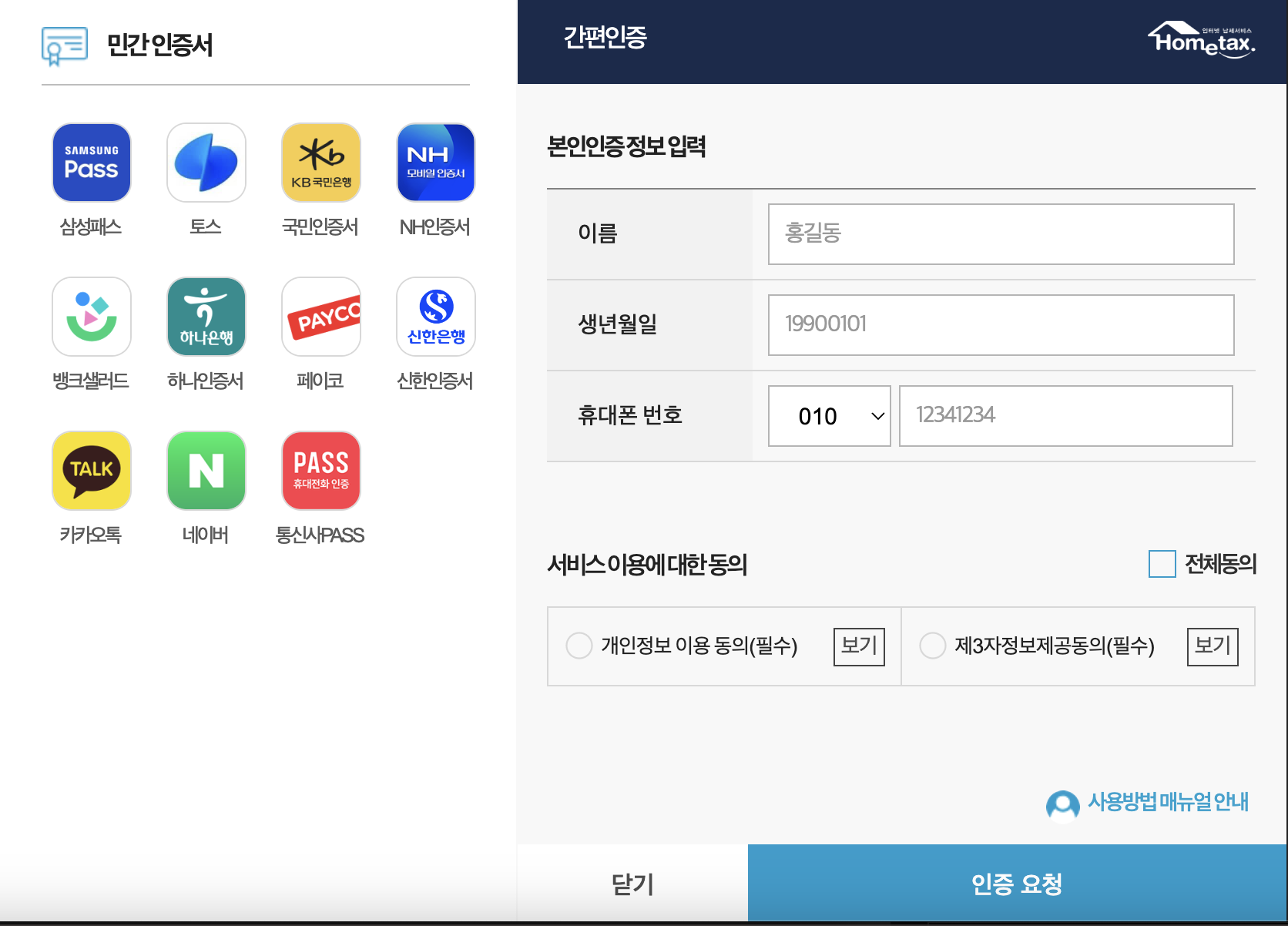The width and height of the screenshot is (1288, 926).
Task: Choose 통신사PASS for verification
Action: [320, 471]
